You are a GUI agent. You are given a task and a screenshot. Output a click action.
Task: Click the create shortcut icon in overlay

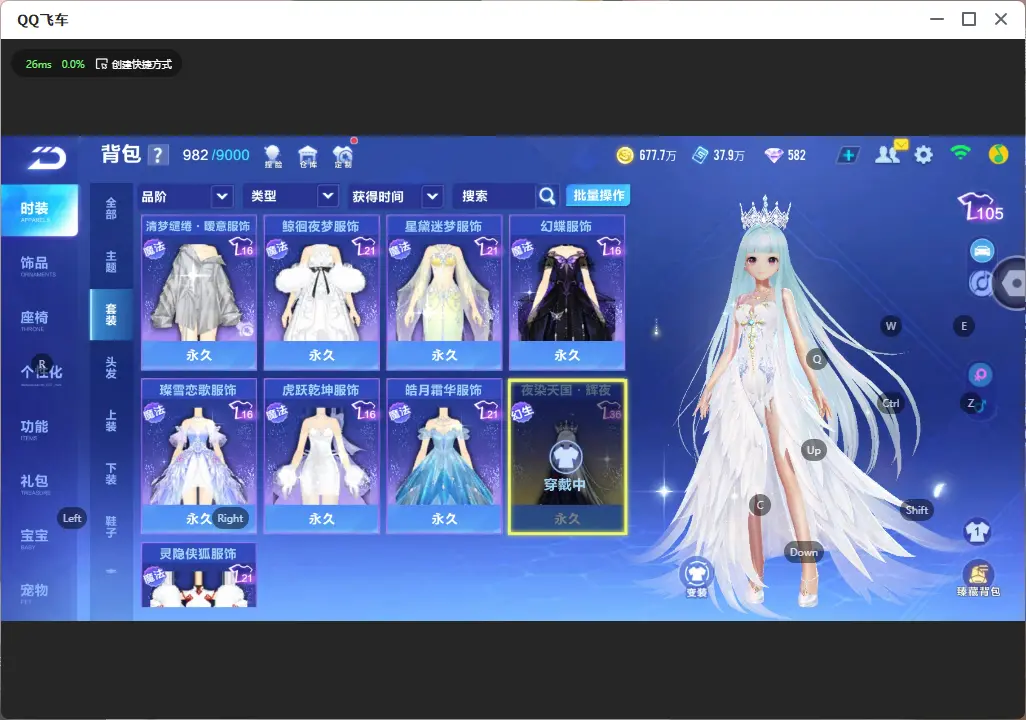tap(101, 64)
